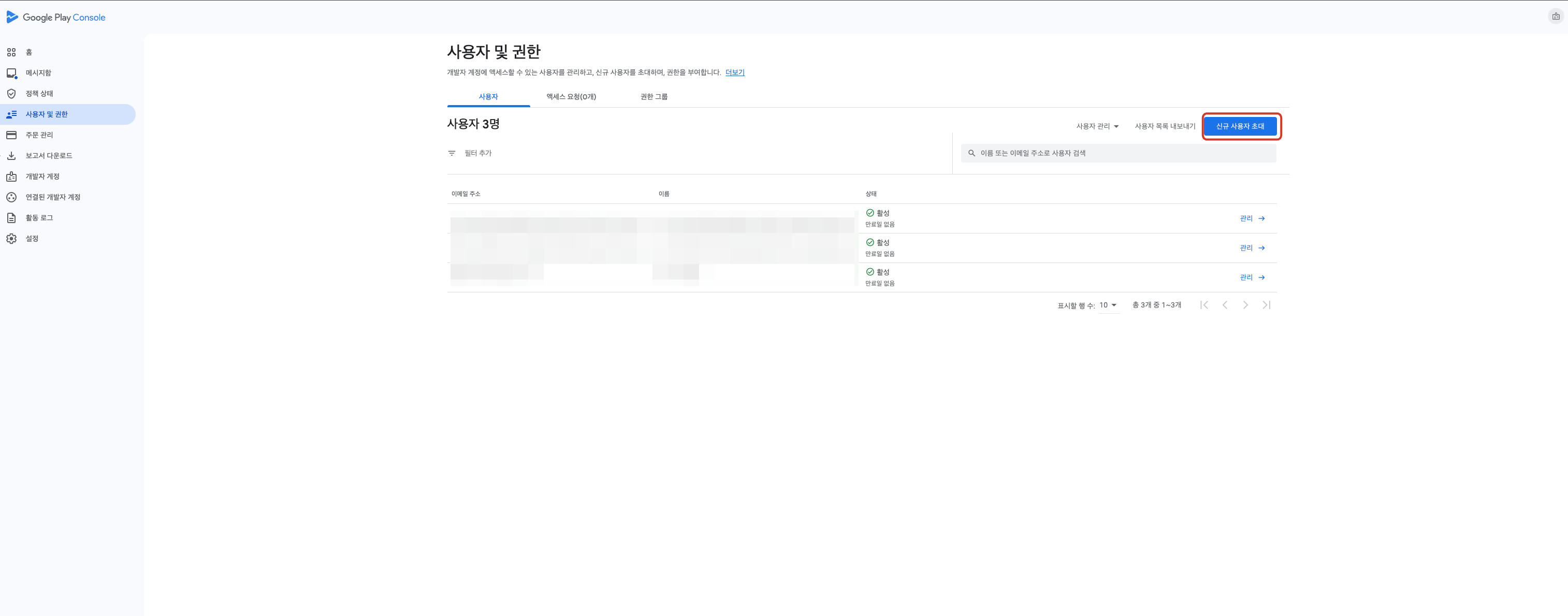Open 개발자 계정 badge icon

tap(11, 177)
